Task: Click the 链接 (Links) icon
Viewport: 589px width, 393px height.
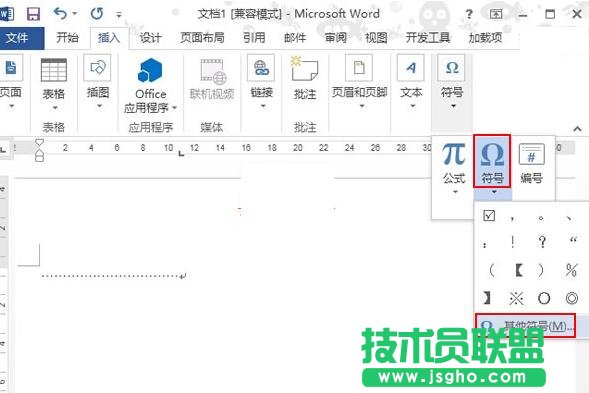Action: [x=261, y=68]
